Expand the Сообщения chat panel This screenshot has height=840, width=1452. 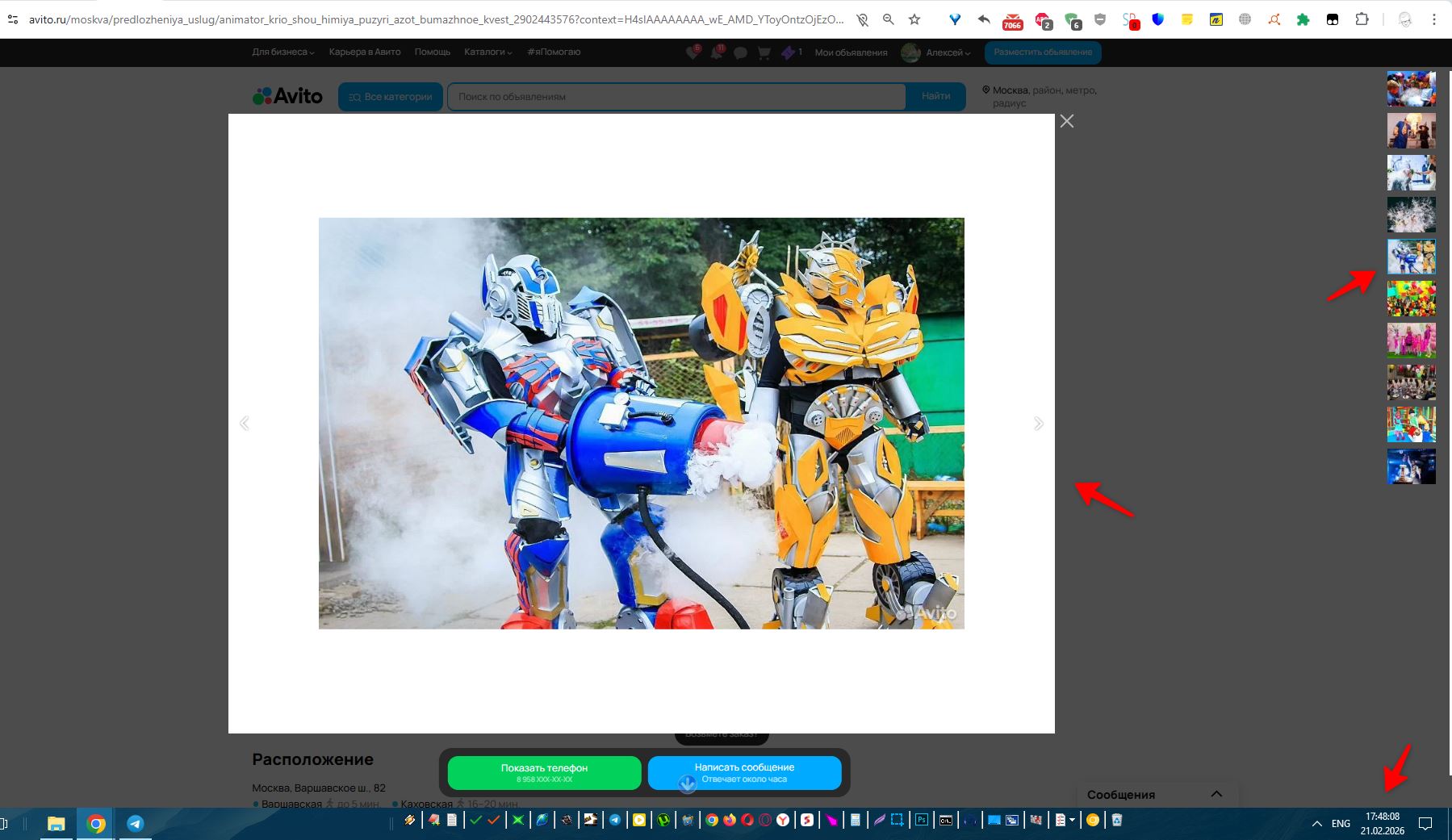[1216, 794]
